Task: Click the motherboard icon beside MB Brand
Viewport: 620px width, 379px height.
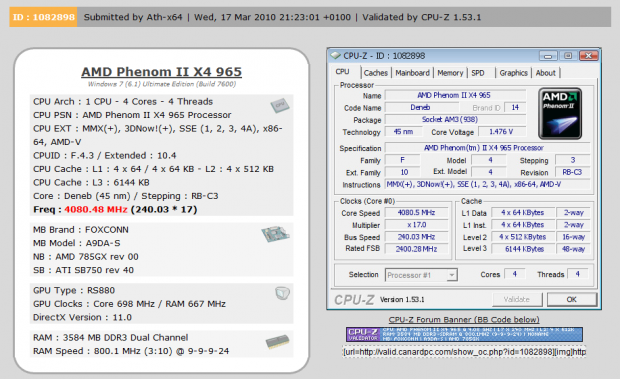Action: click(275, 234)
